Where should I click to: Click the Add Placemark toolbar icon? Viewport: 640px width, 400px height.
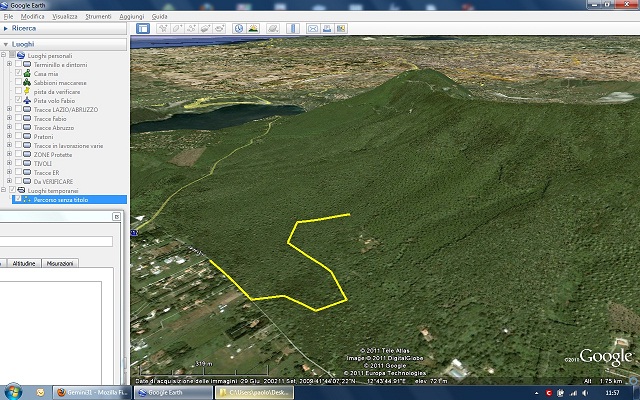coord(163,28)
